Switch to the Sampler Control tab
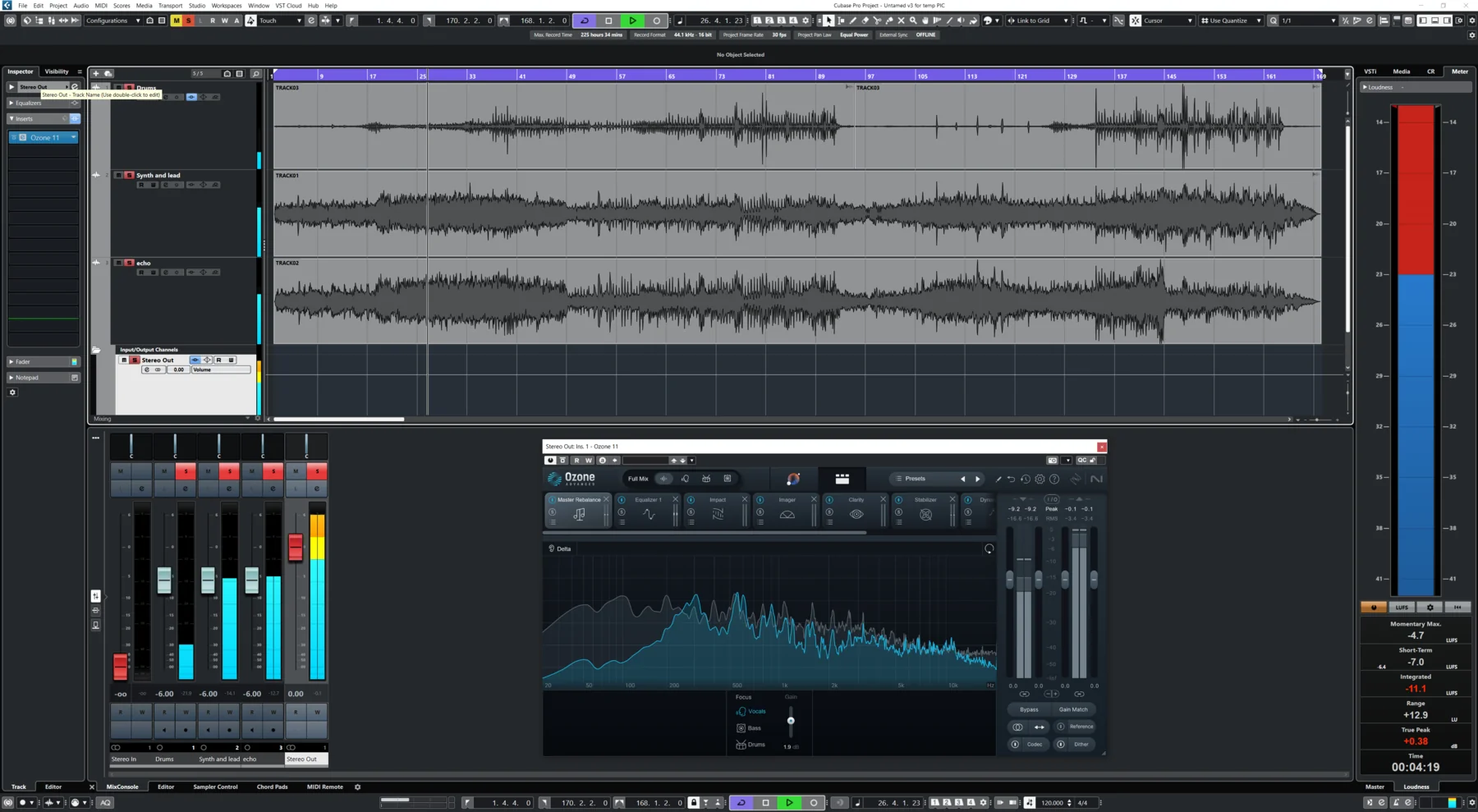Screen dimensions: 1478x812 tap(215, 787)
